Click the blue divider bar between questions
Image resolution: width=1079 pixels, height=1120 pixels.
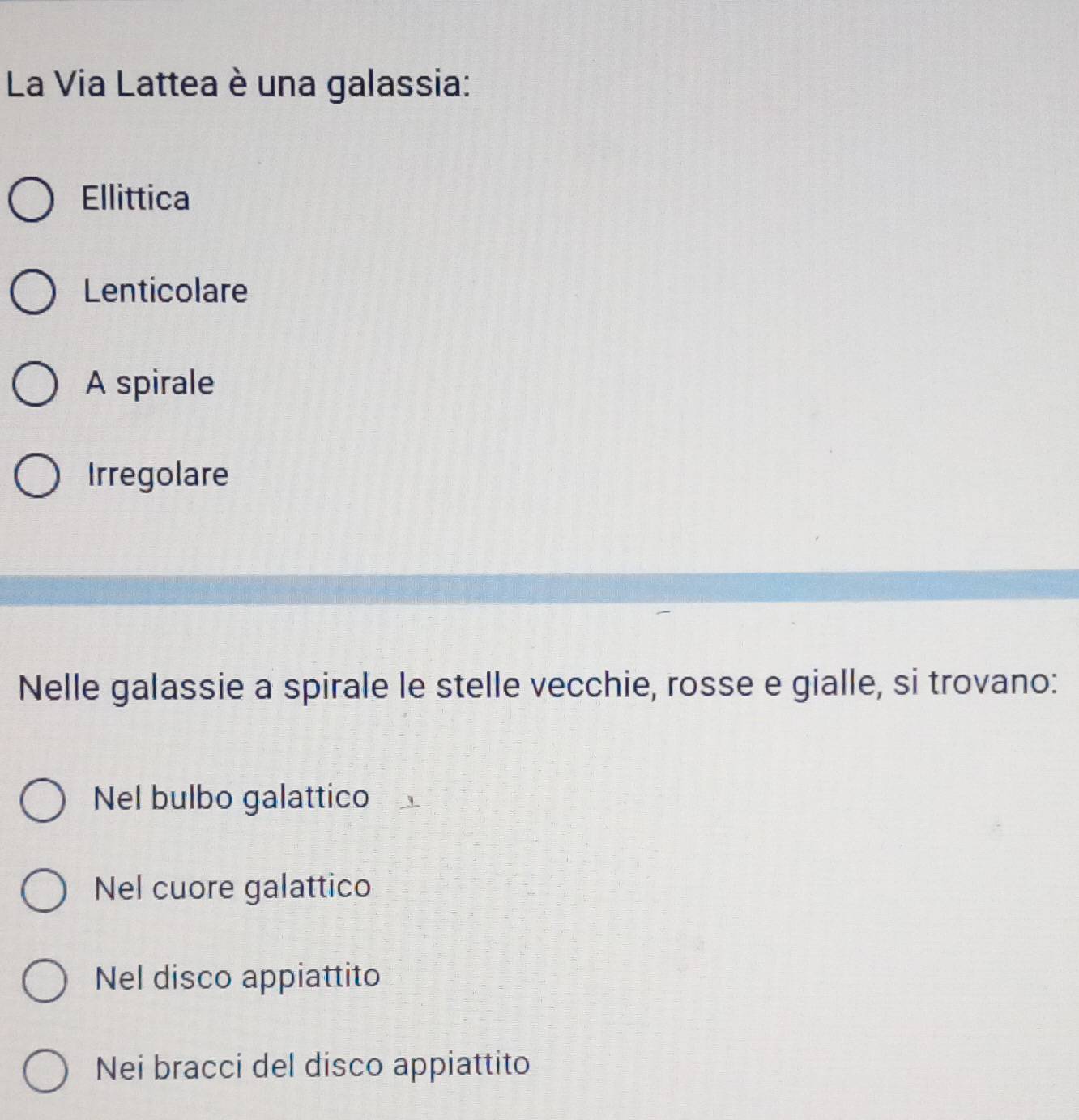point(539,588)
